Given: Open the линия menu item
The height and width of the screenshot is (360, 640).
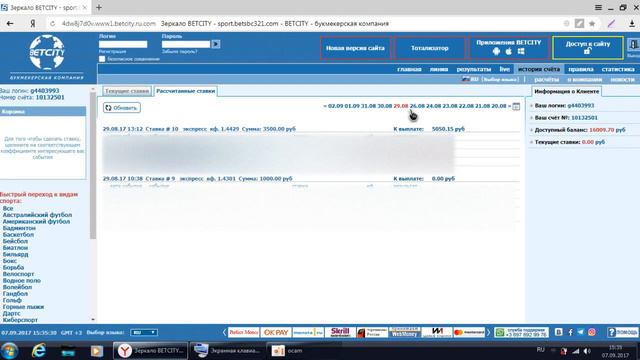Looking at the screenshot, I should (439, 69).
